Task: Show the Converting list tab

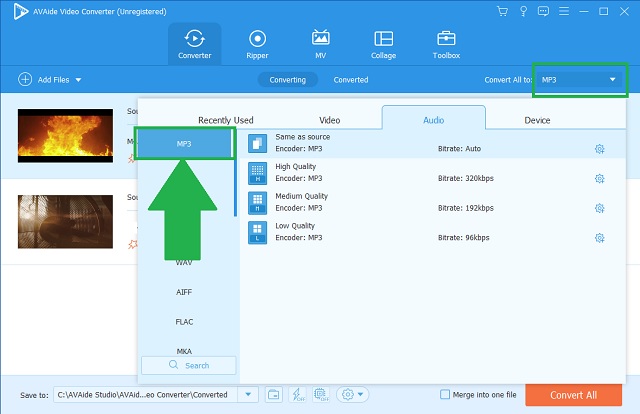Action: tap(288, 80)
